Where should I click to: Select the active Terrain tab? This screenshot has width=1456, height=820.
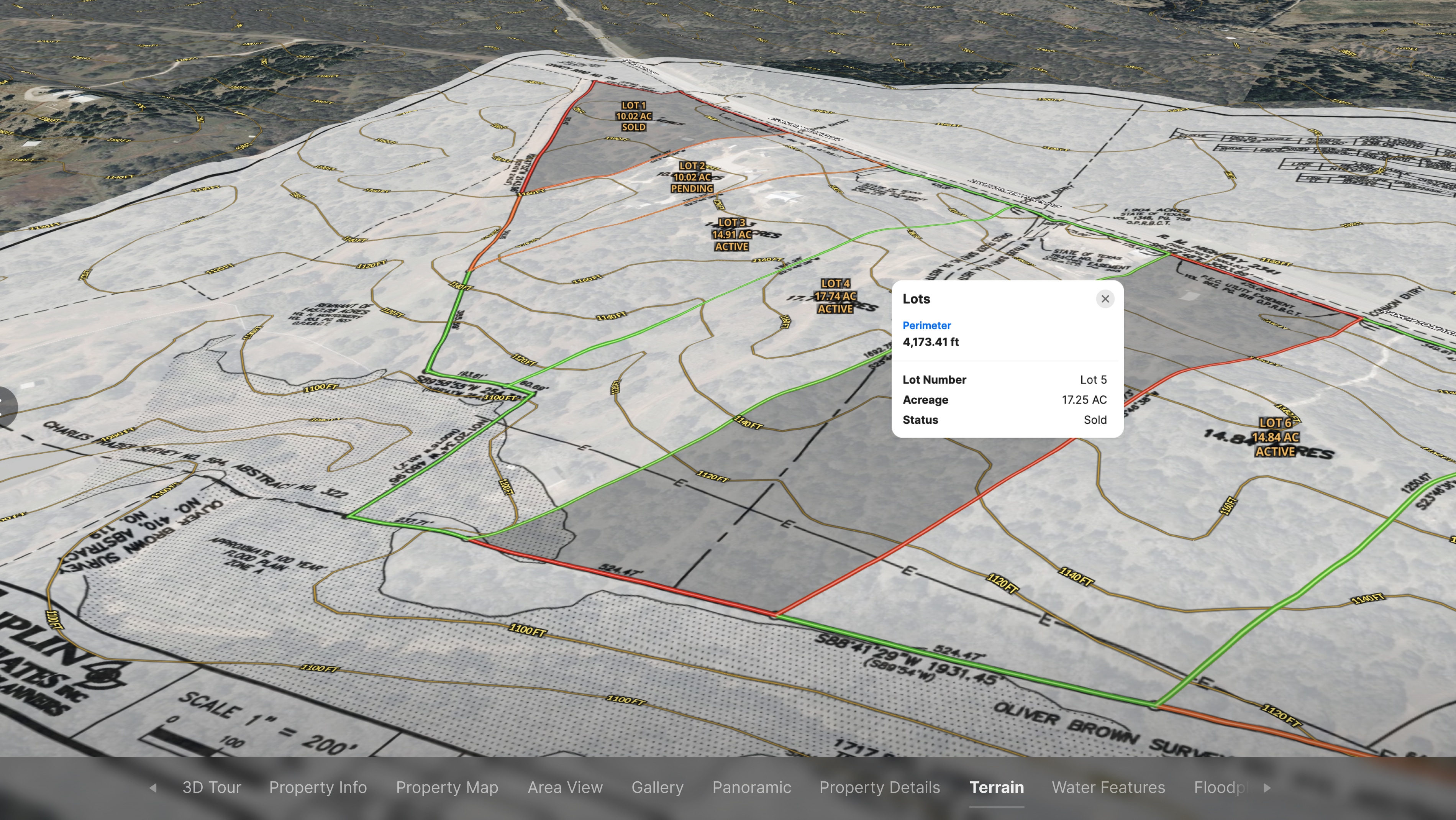[x=997, y=787]
